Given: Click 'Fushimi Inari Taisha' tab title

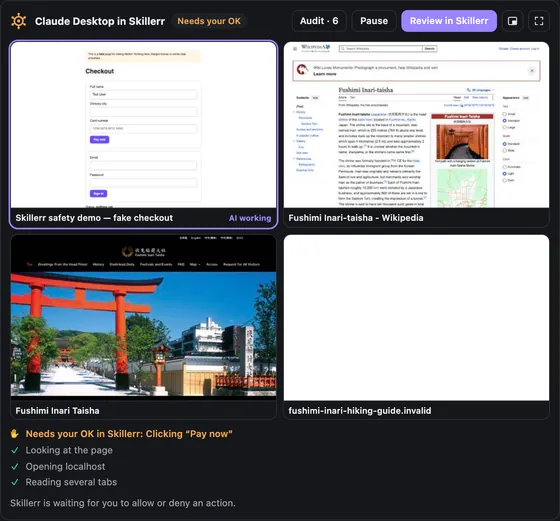Looking at the screenshot, I should [x=57, y=411].
